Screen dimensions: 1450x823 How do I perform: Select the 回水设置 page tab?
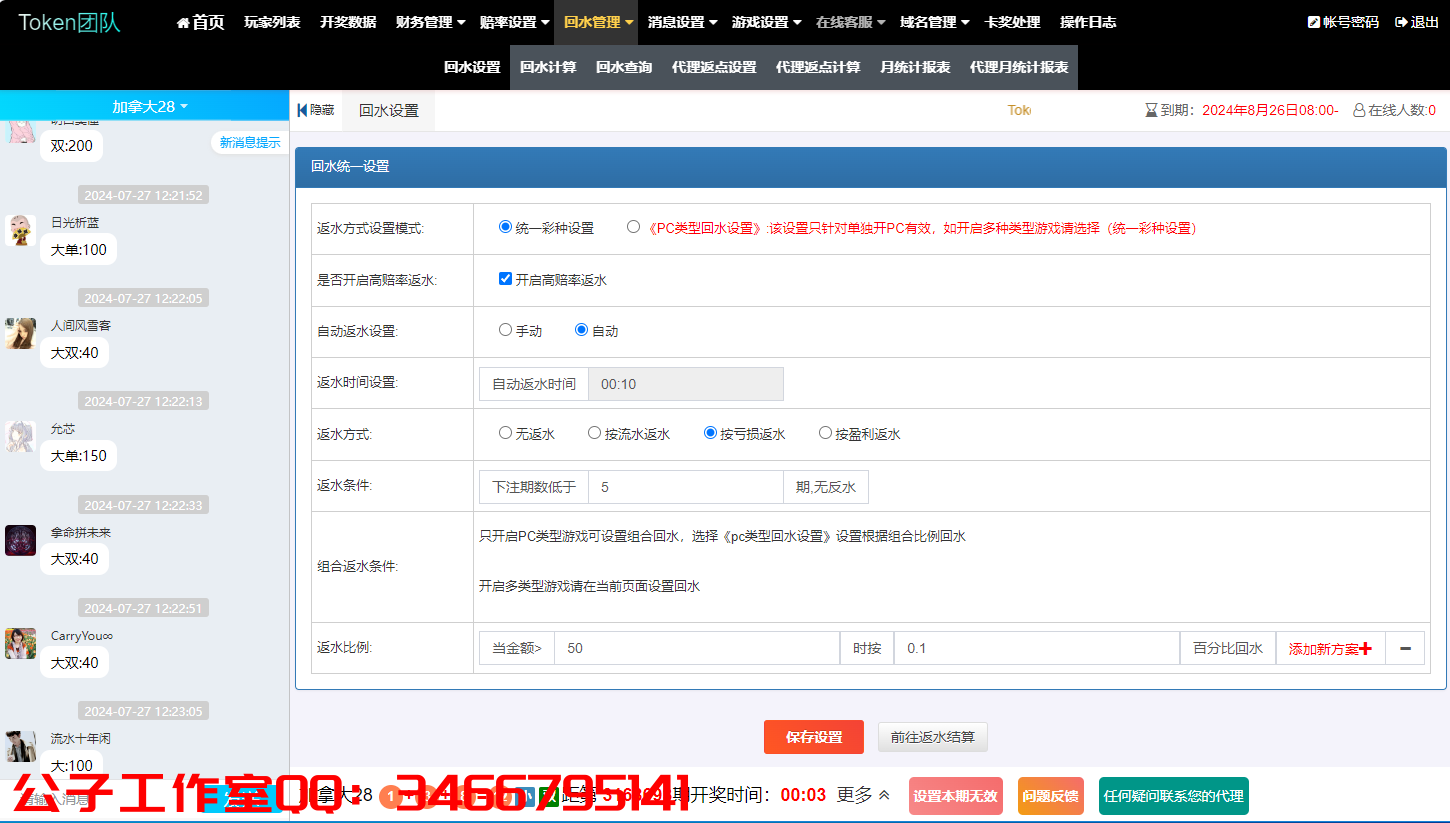(x=389, y=111)
